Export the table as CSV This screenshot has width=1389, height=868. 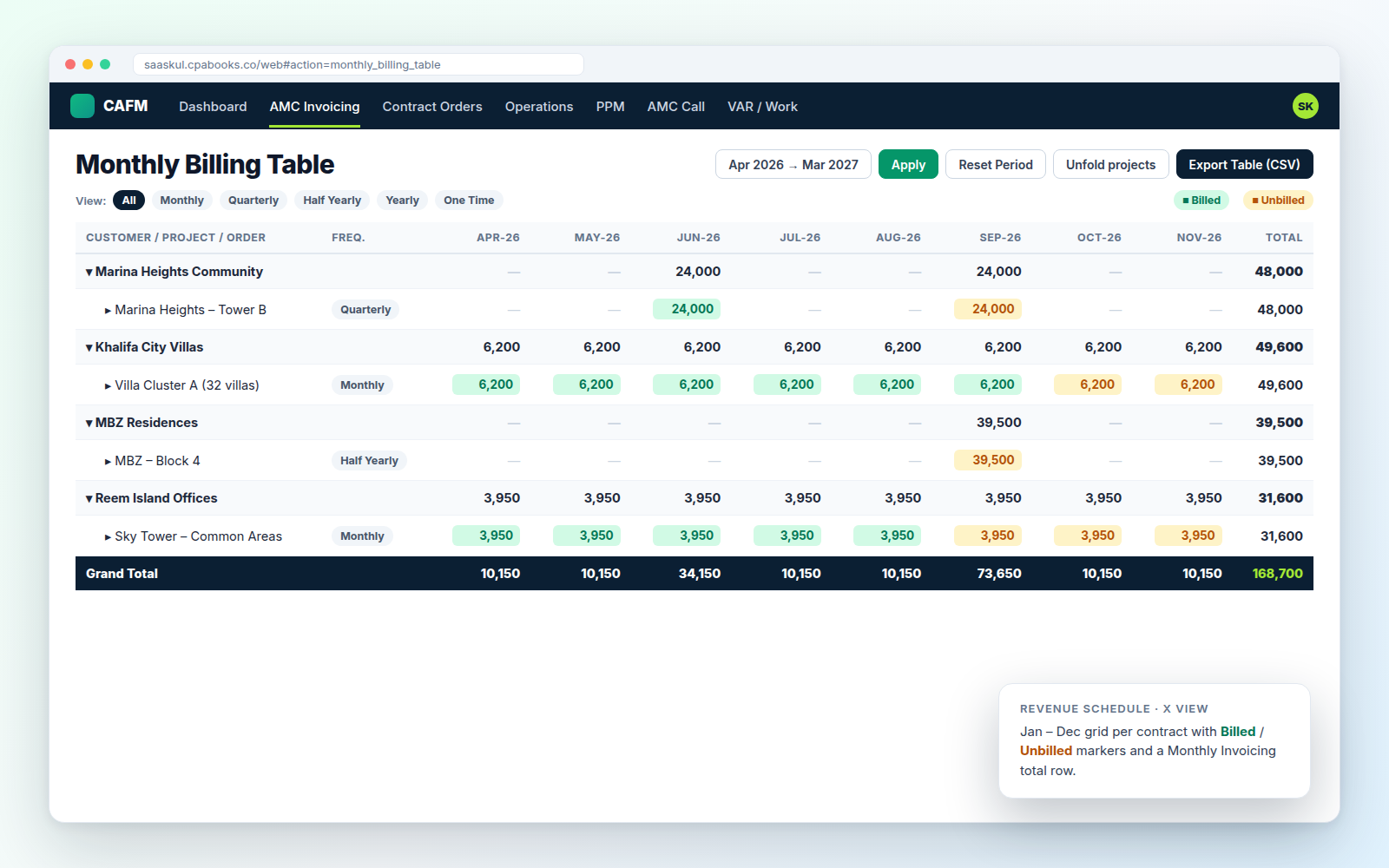[x=1244, y=164]
